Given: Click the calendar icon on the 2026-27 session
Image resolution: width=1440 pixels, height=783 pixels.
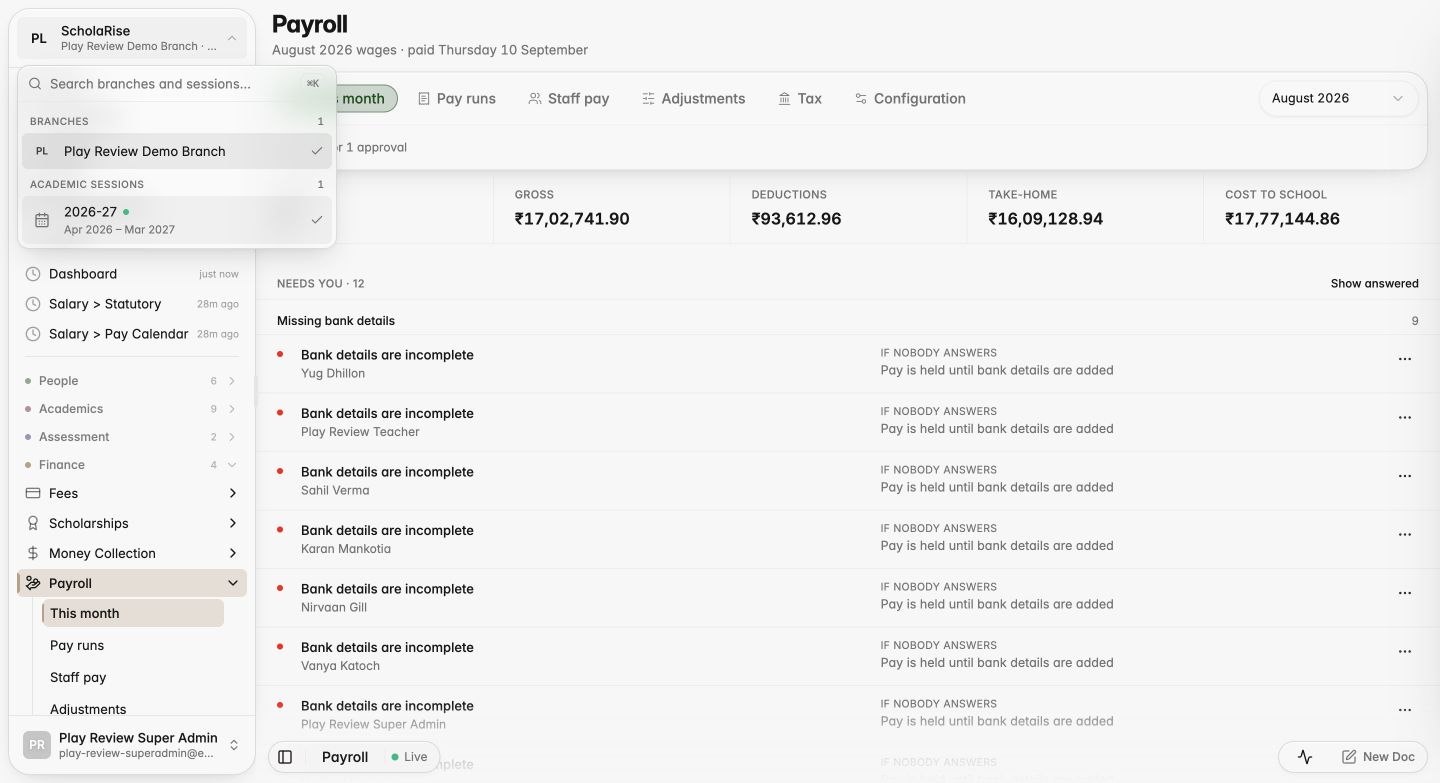Looking at the screenshot, I should [x=42, y=220].
